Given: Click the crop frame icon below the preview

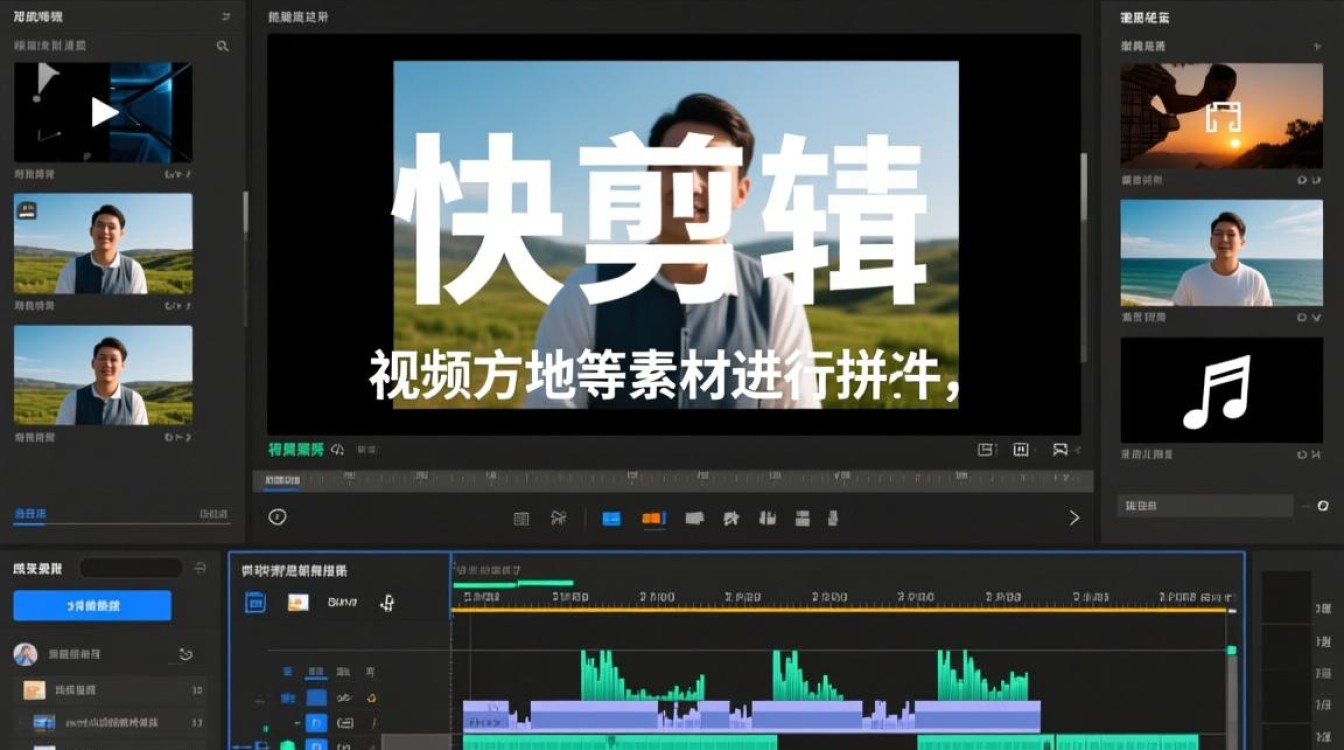Looking at the screenshot, I should click(985, 450).
